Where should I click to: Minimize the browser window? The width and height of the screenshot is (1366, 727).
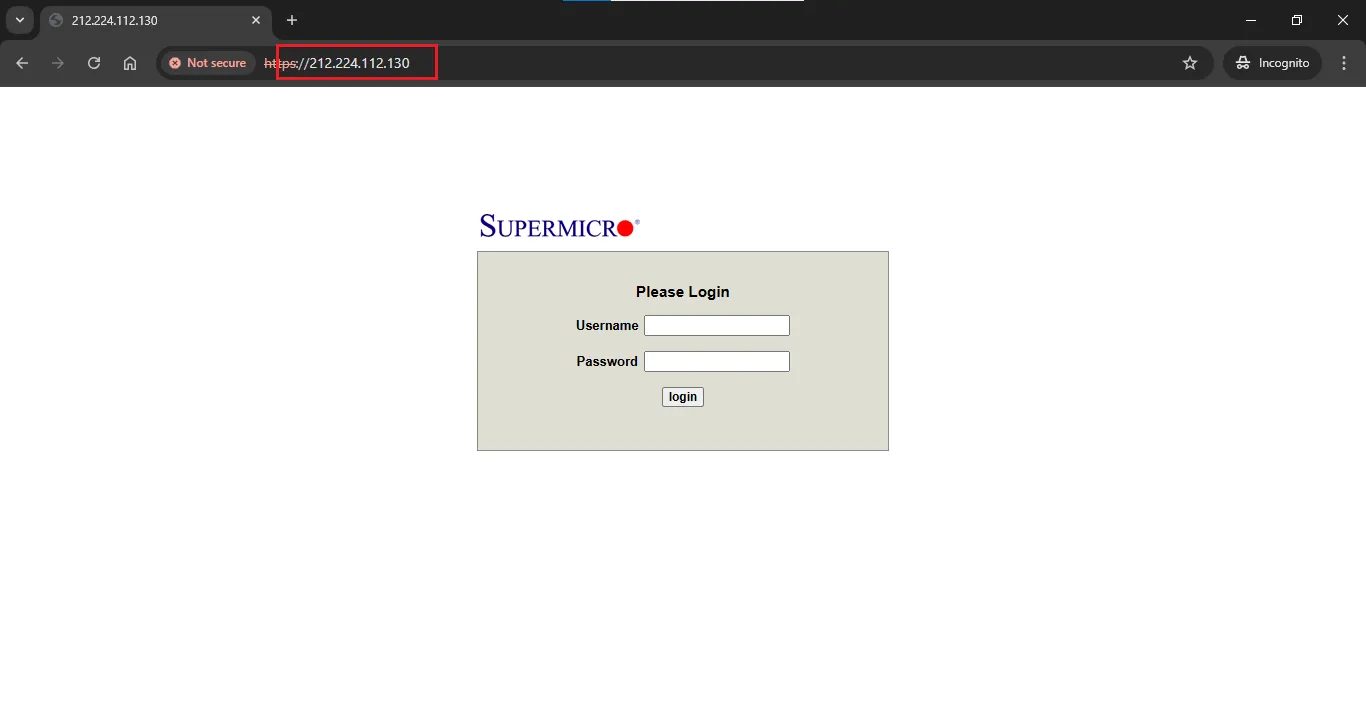(1250, 20)
